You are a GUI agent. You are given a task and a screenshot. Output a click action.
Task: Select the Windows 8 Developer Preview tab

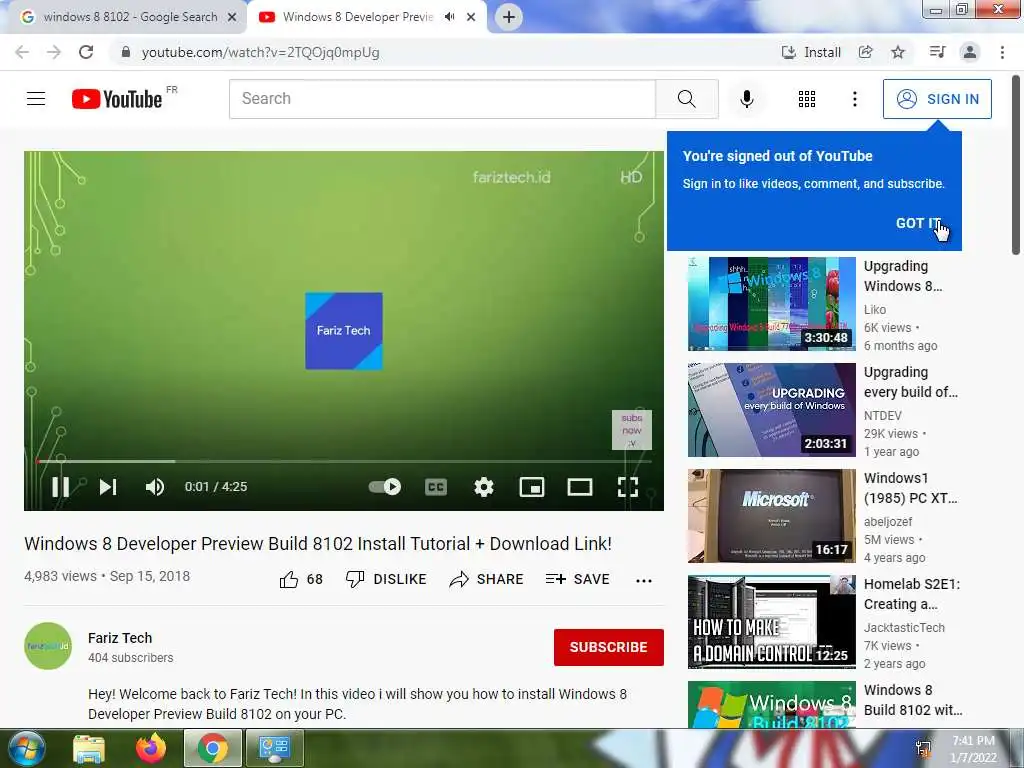(358, 17)
